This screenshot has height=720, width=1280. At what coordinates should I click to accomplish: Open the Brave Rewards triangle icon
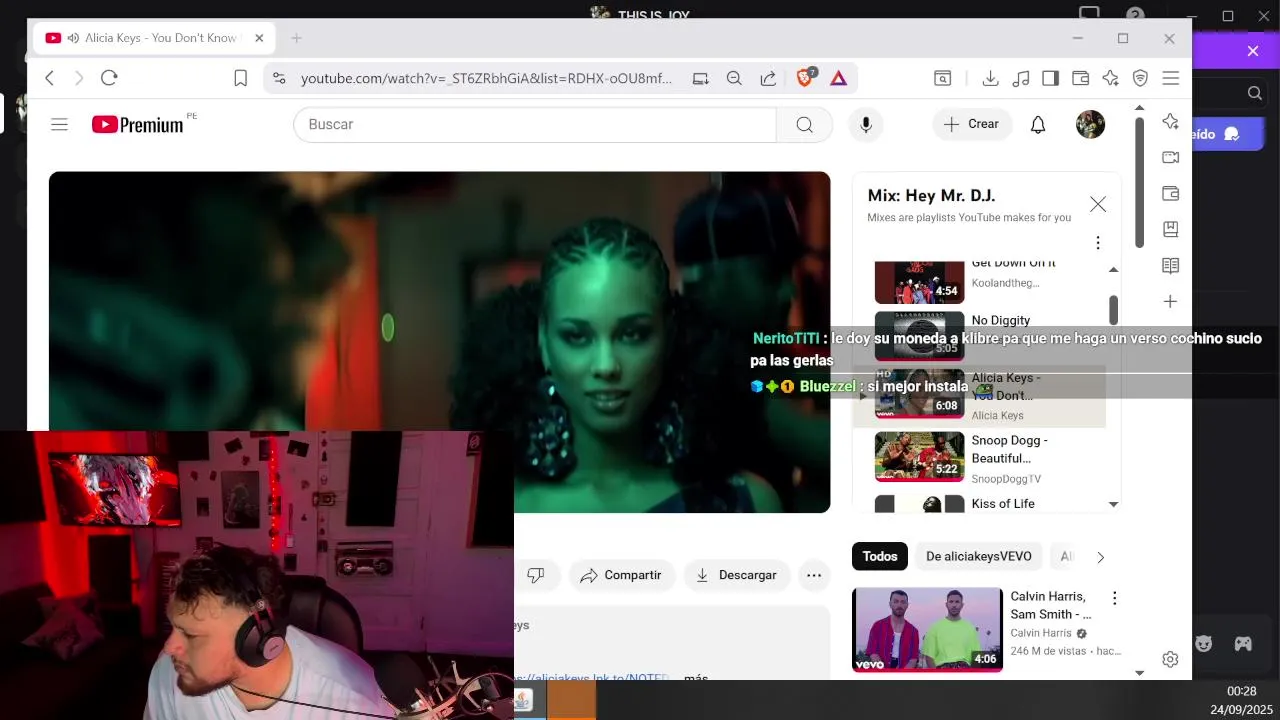click(838, 78)
